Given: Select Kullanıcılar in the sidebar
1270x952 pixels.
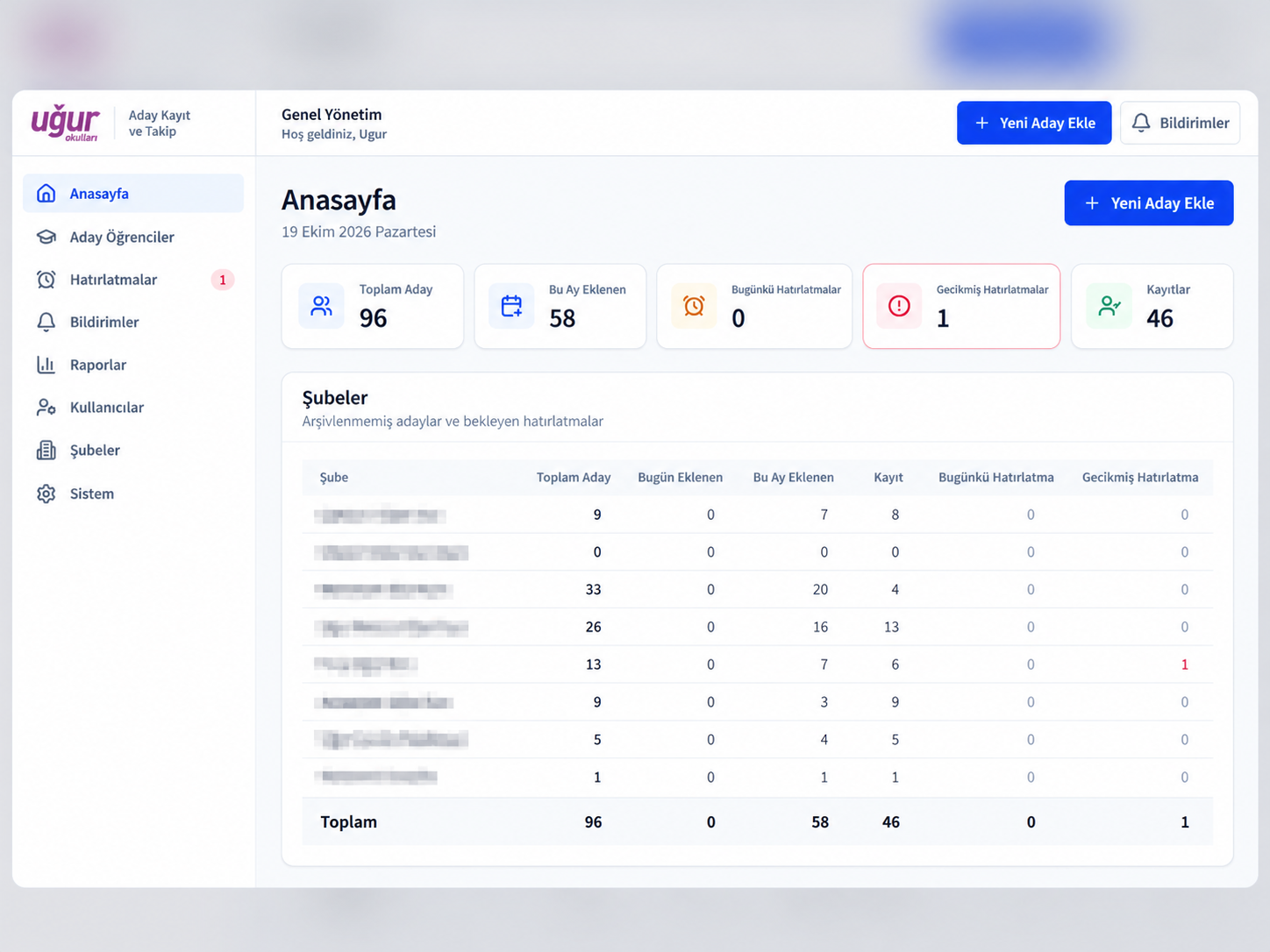Looking at the screenshot, I should point(133,408).
